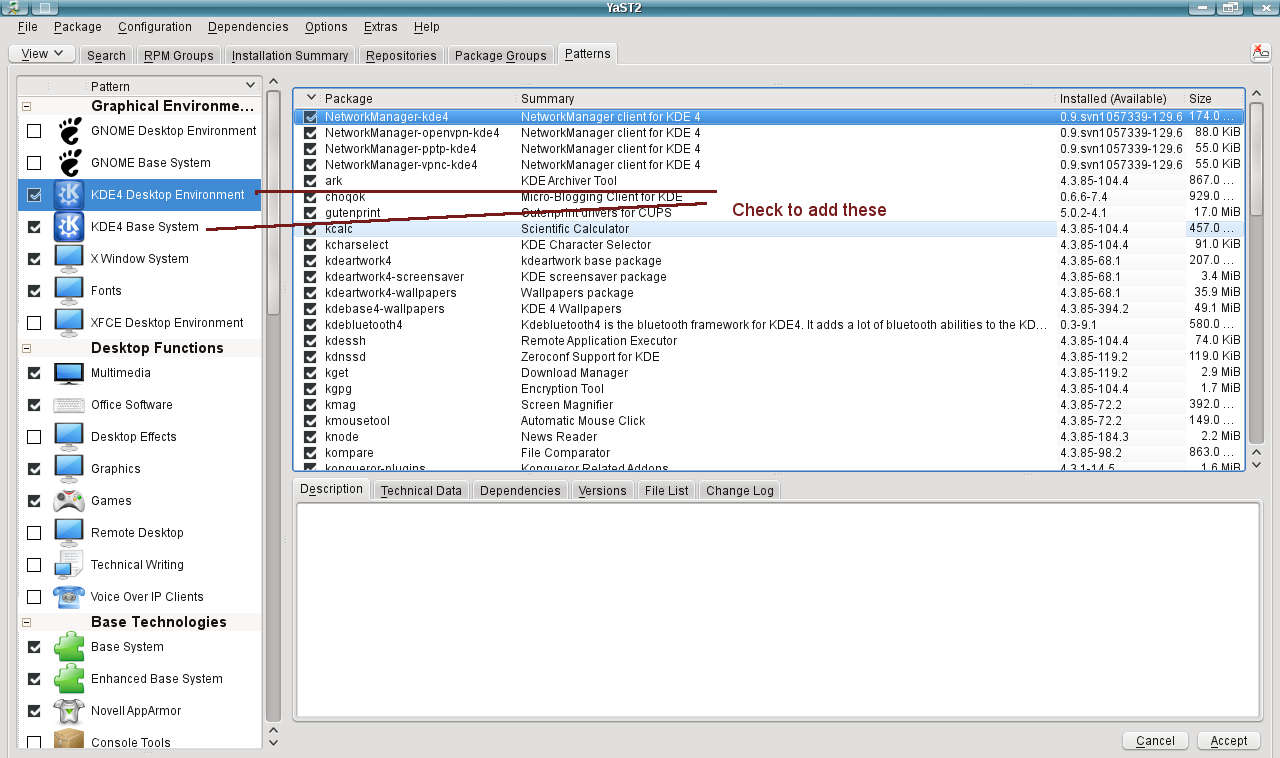
Task: Click the Fonts pattern icon
Action: click(69, 291)
